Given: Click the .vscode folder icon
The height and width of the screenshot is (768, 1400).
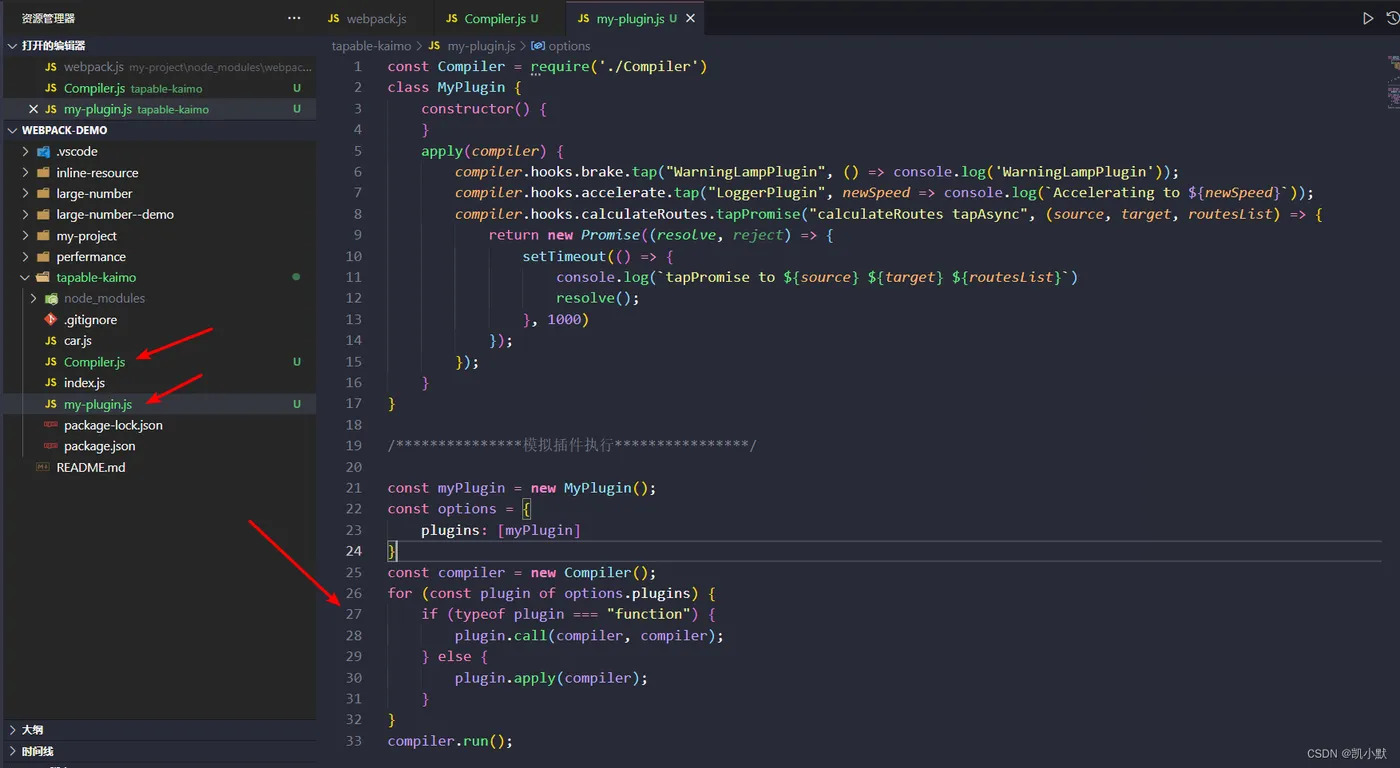Looking at the screenshot, I should pyautogui.click(x=43, y=152).
